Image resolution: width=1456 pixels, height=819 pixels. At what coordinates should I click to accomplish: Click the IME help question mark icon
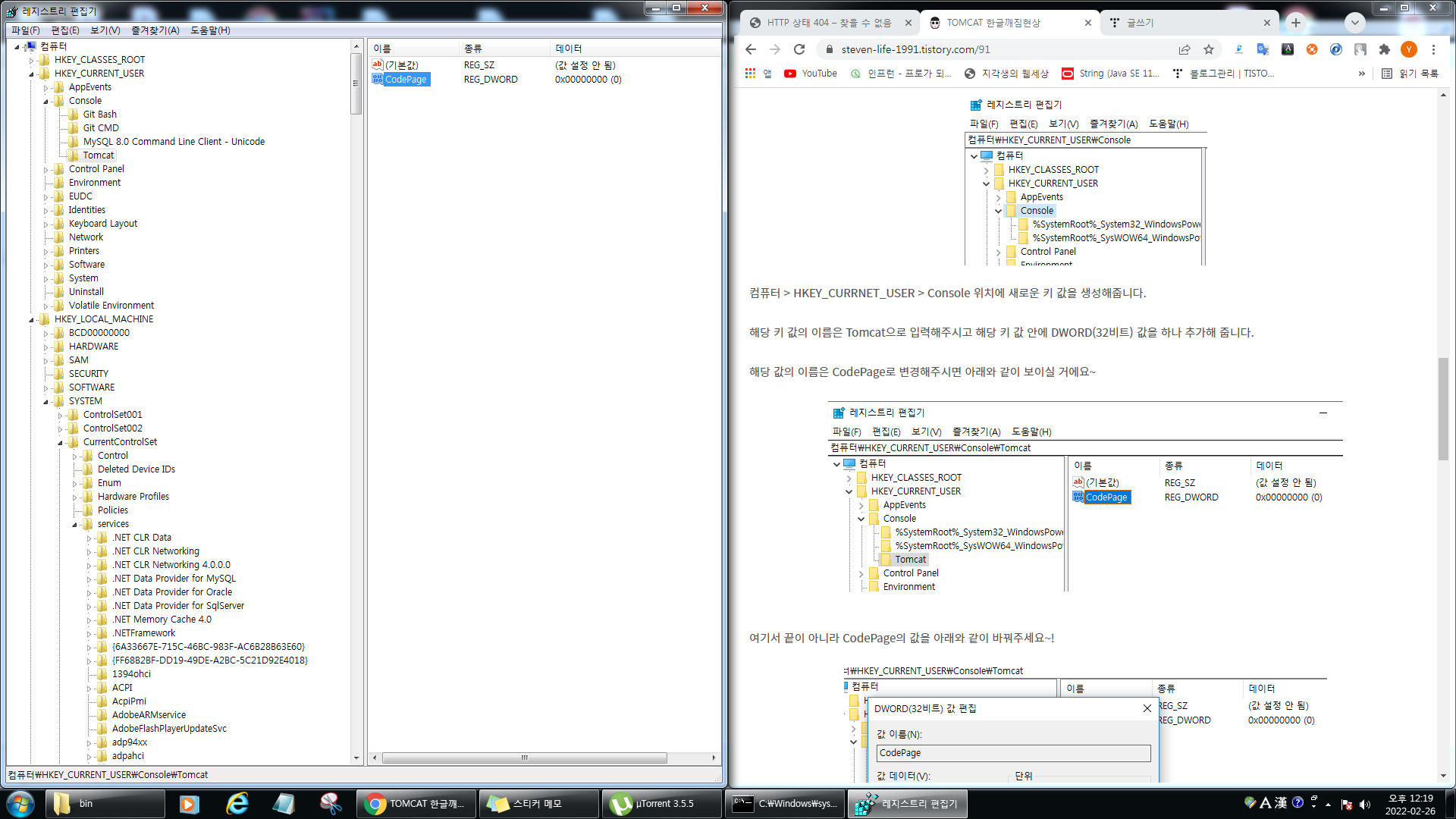point(1298,802)
